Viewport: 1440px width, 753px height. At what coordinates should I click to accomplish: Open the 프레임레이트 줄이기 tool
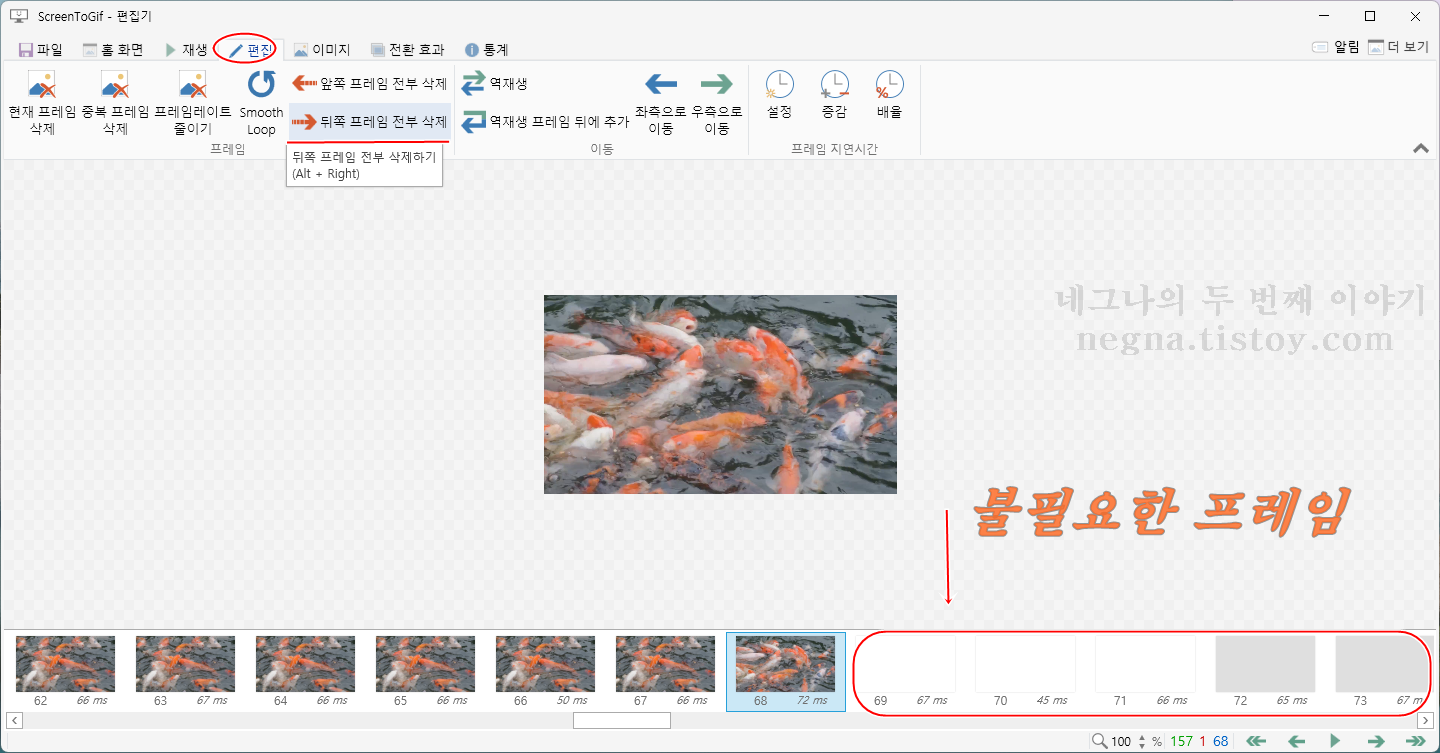pos(190,103)
